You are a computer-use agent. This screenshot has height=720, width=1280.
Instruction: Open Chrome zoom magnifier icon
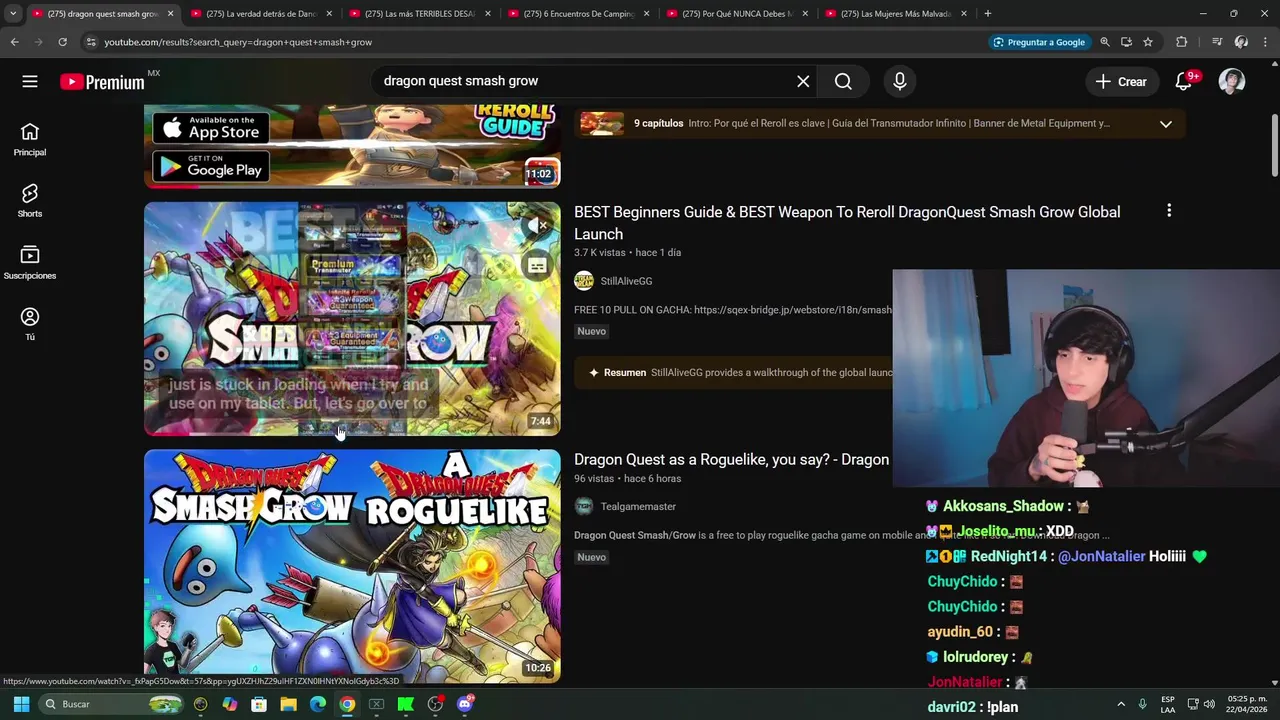tap(1105, 42)
